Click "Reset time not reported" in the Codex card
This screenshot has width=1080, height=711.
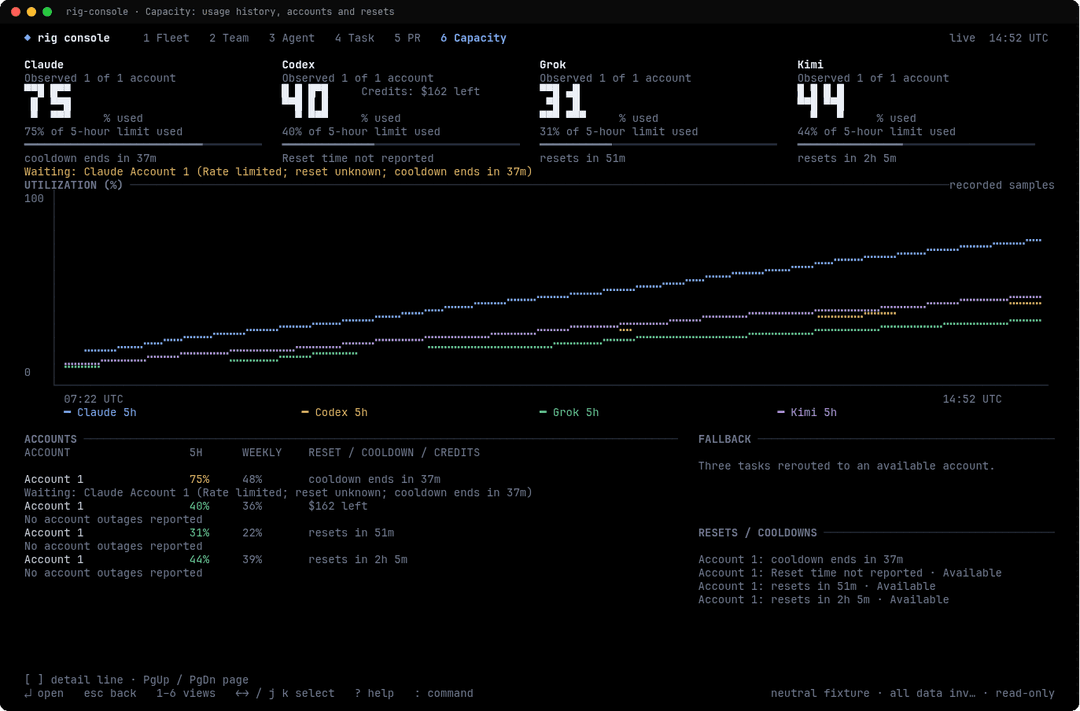(358, 158)
